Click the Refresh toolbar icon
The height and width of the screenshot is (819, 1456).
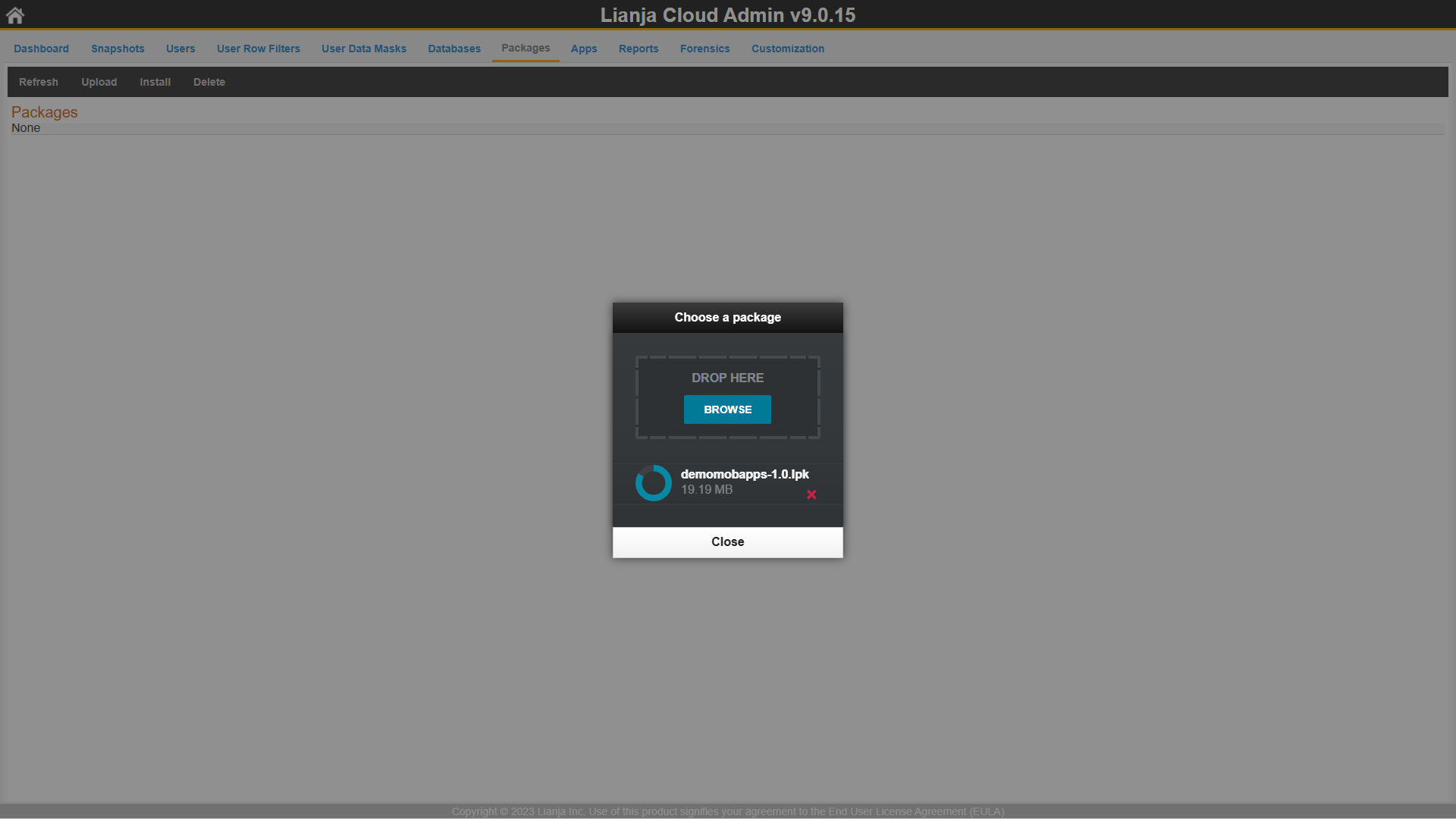[38, 81]
